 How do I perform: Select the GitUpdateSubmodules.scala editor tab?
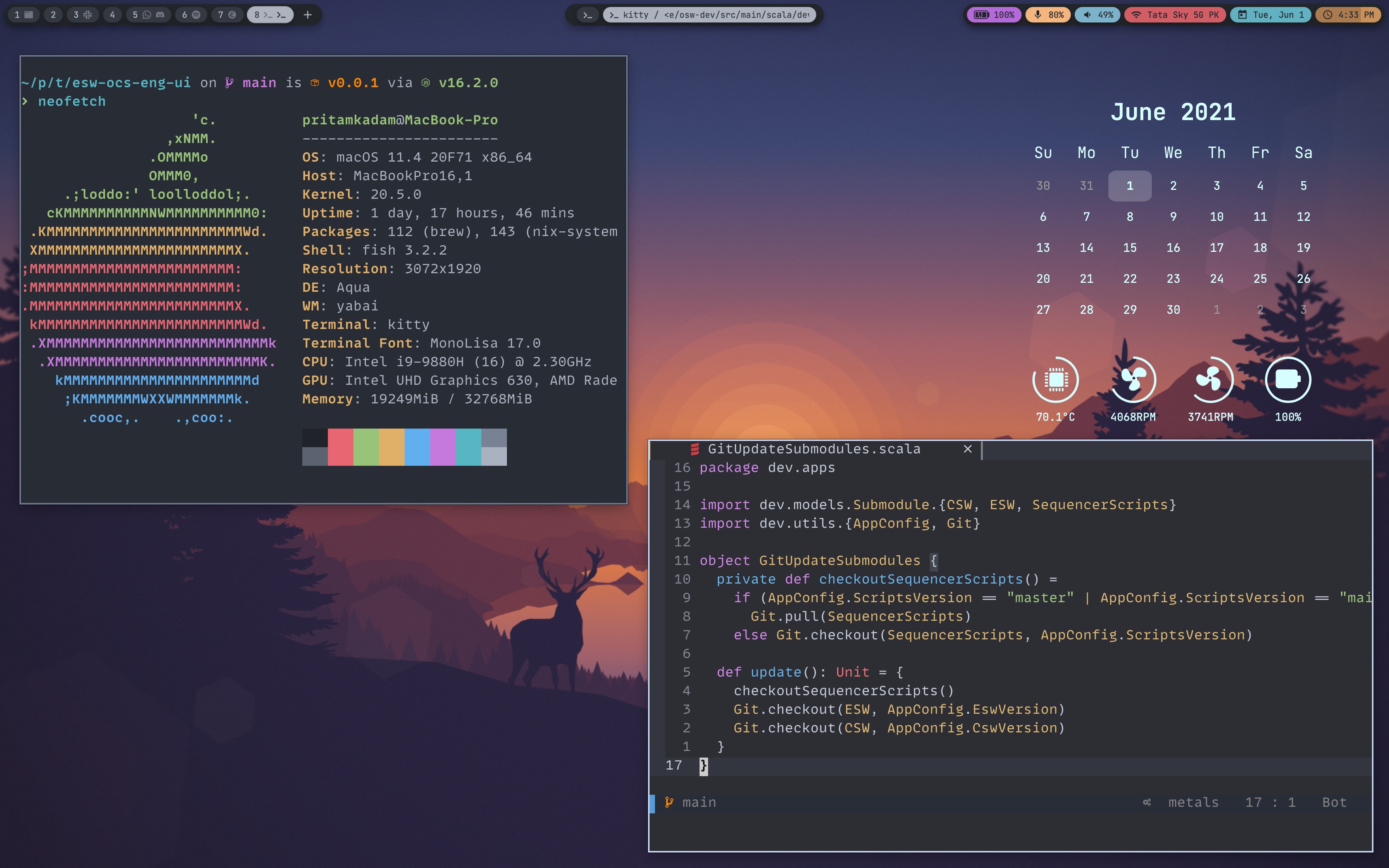click(x=815, y=449)
